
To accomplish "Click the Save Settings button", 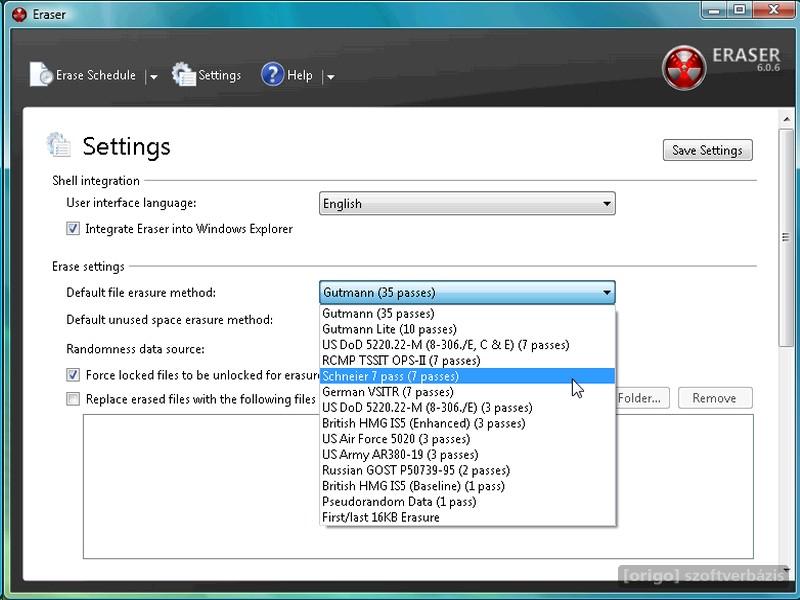I will pos(708,150).
